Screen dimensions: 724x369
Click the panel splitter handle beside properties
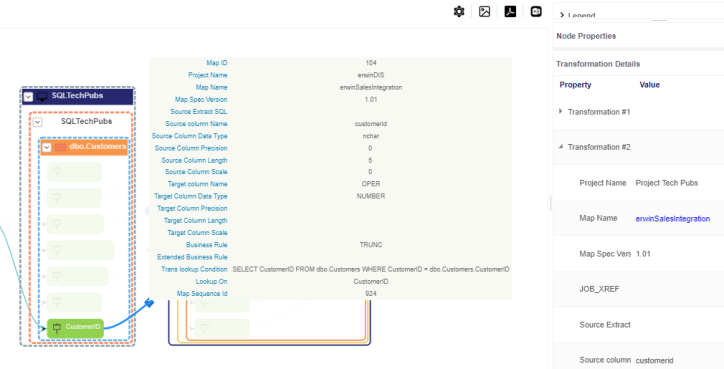550,203
